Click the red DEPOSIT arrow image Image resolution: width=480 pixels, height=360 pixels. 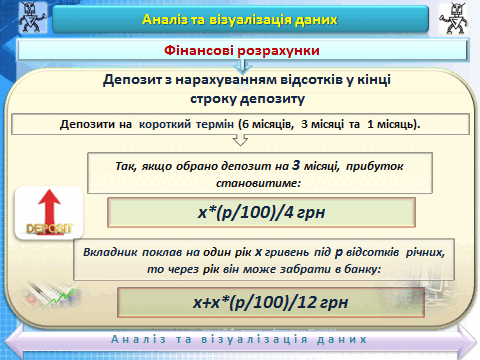(49, 213)
